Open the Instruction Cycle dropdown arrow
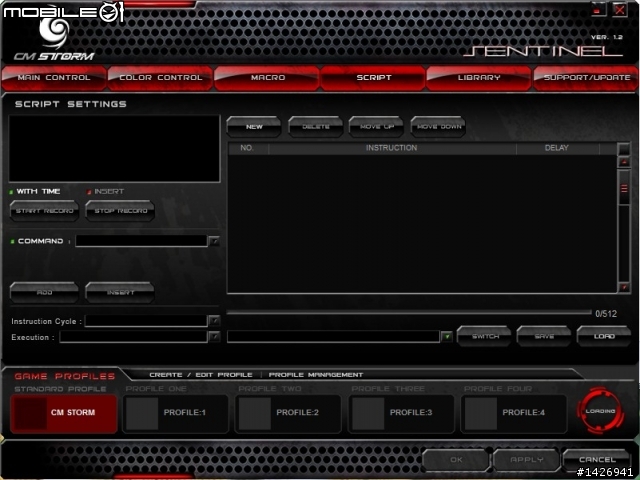Viewport: 640px width, 480px height. [x=214, y=321]
